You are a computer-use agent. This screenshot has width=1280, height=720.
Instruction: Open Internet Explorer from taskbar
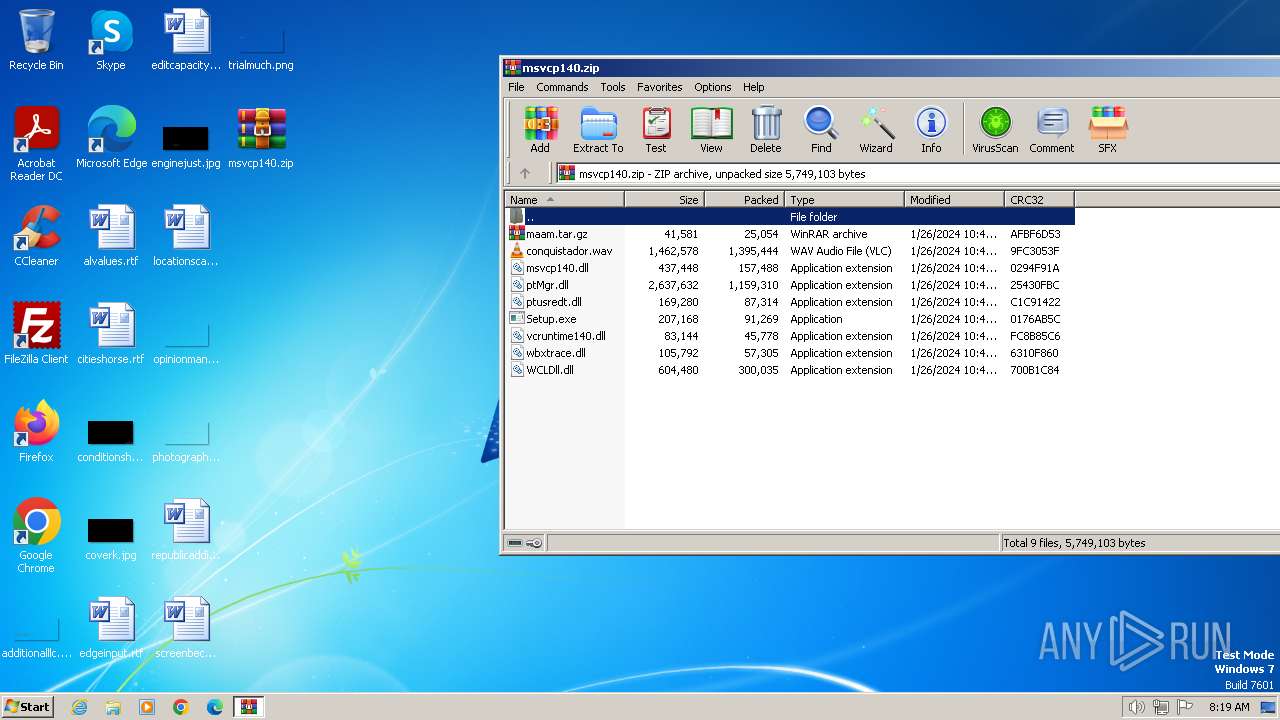(79, 707)
